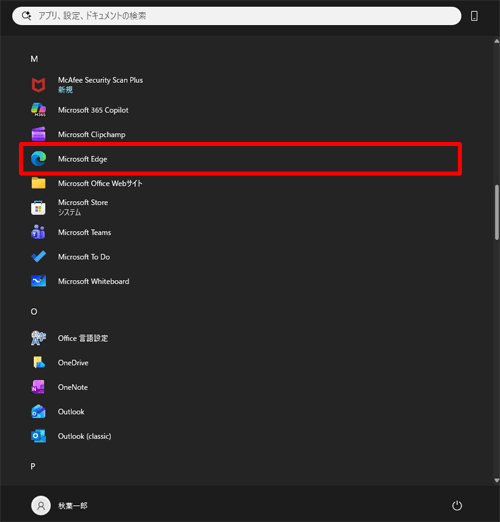This screenshot has height=522, width=500.
Task: Launch Microsoft Whiteboard icon
Action: point(38,281)
